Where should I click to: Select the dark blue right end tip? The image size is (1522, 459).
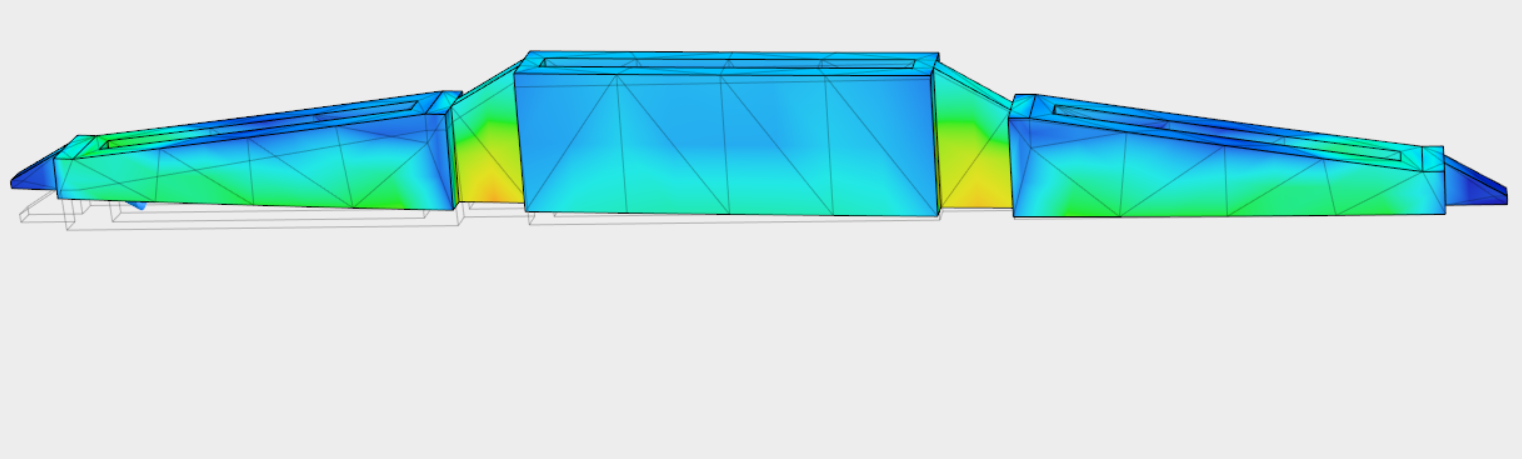coord(1475,180)
